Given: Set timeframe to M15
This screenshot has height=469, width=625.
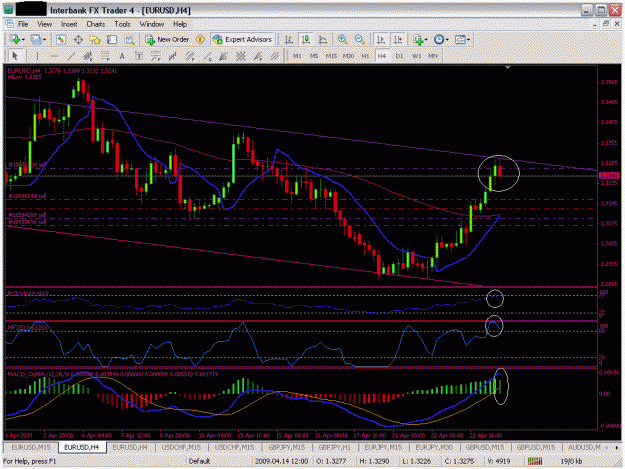Looking at the screenshot, I should click(x=331, y=56).
